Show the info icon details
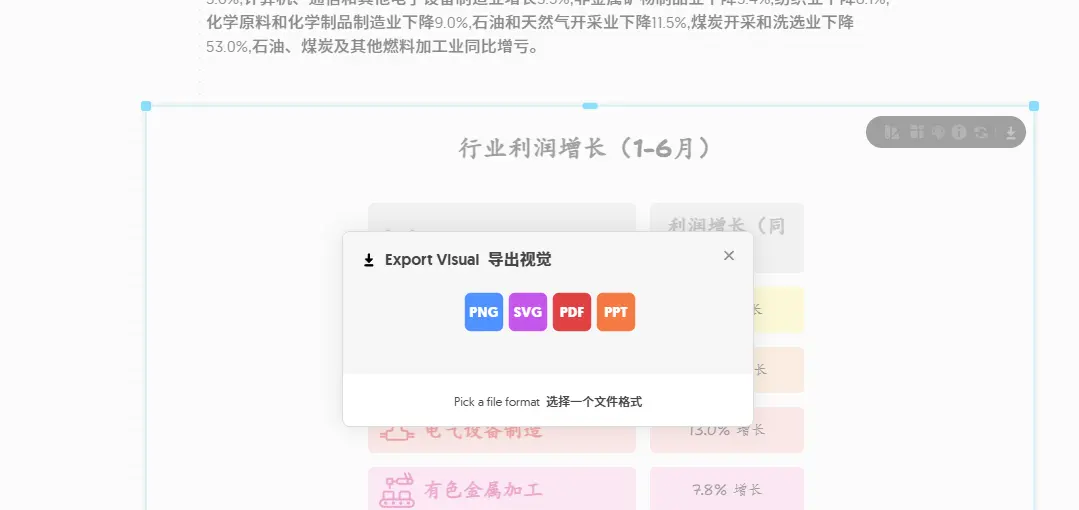This screenshot has height=510, width=1079. [x=959, y=132]
